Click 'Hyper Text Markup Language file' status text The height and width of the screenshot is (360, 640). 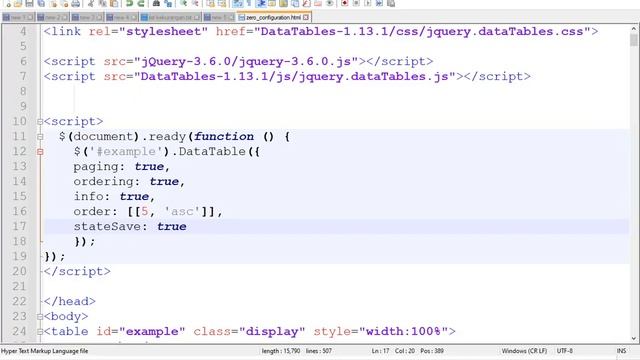[44, 351]
